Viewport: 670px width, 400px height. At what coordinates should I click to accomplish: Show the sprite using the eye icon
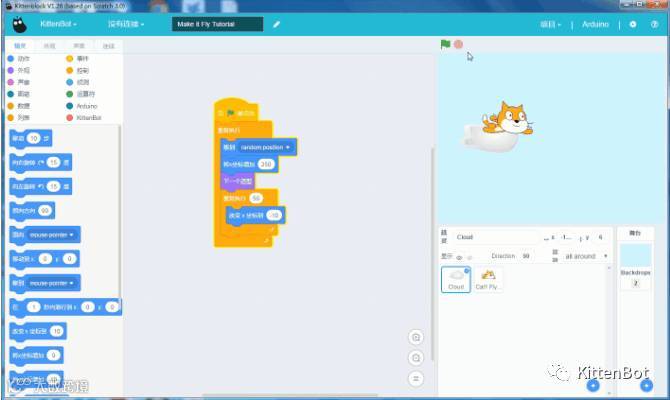459,257
